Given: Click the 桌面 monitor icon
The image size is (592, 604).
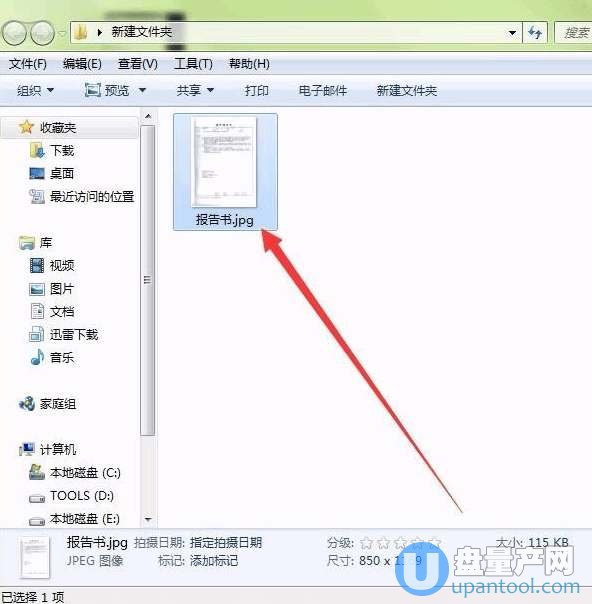Looking at the screenshot, I should coord(37,174).
